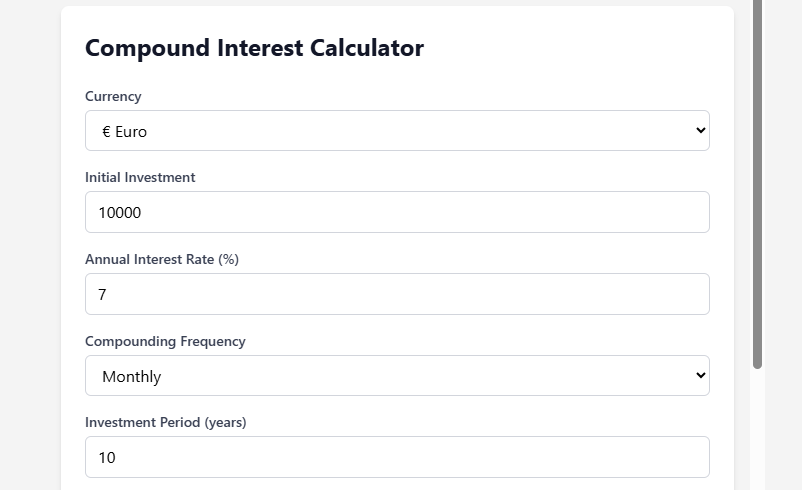The image size is (802, 490).
Task: Click the "Compounding Frequency" label text
Action: click(x=165, y=342)
